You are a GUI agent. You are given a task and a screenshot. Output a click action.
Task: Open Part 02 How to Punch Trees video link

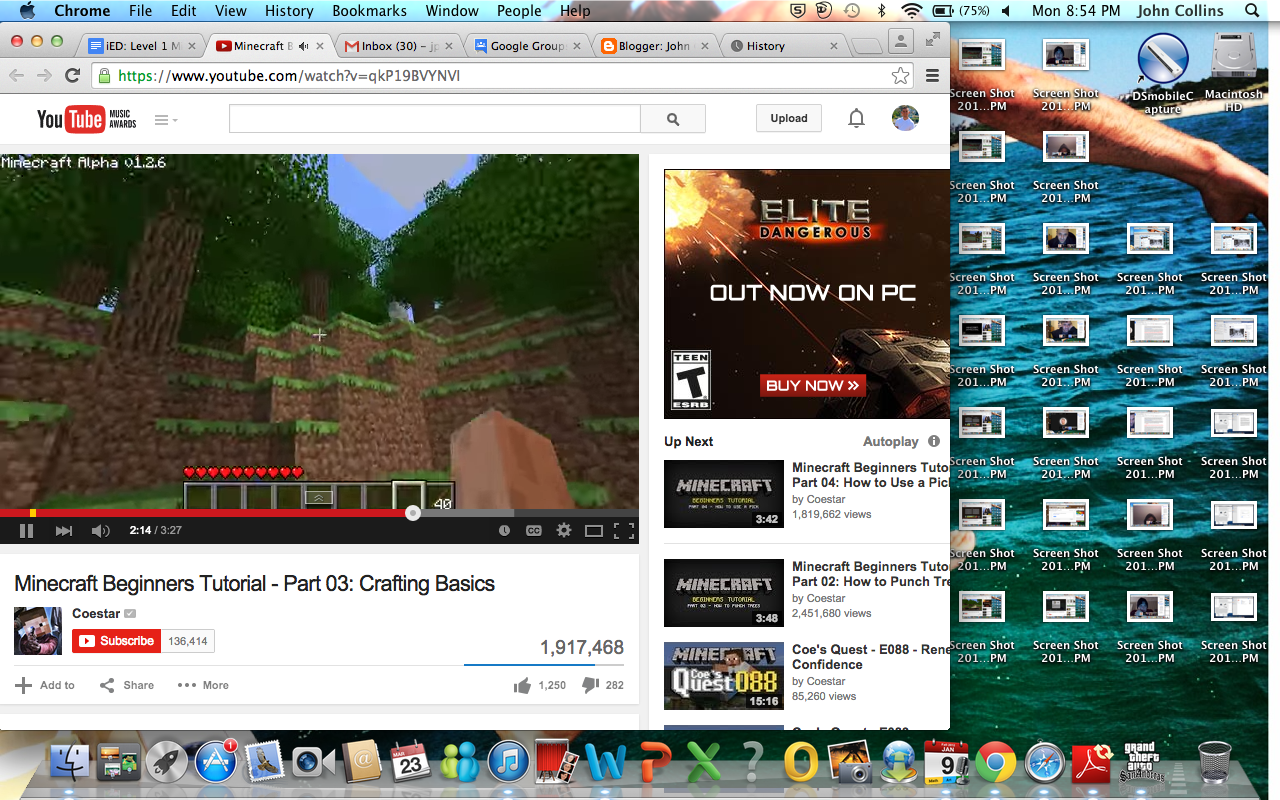click(x=870, y=574)
